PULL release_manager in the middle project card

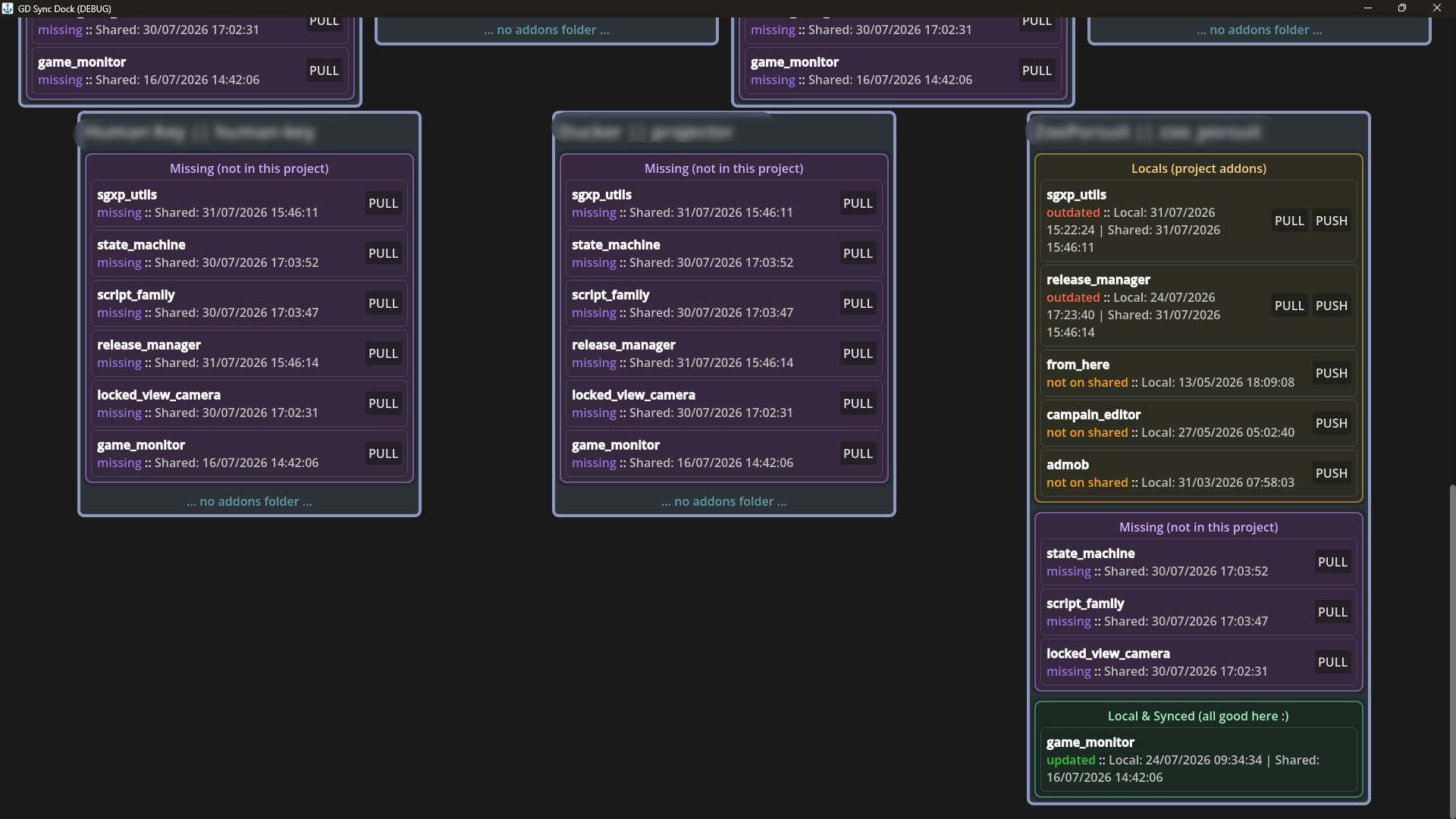click(x=858, y=353)
